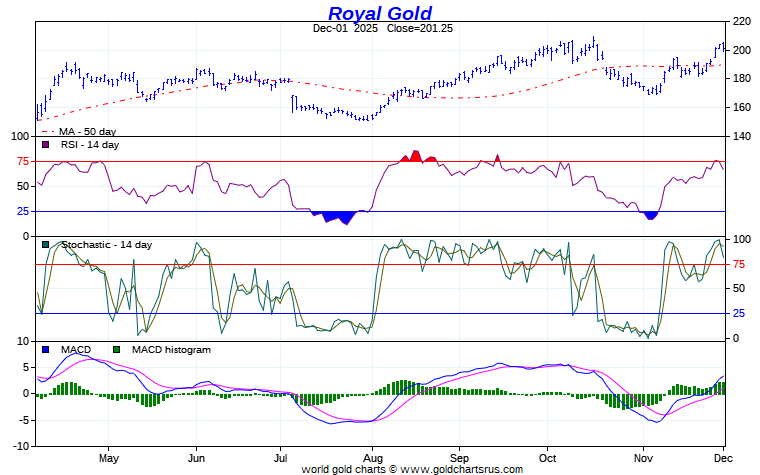Click the blue MACD legend square
Screen dimensions: 760x475
46,349
